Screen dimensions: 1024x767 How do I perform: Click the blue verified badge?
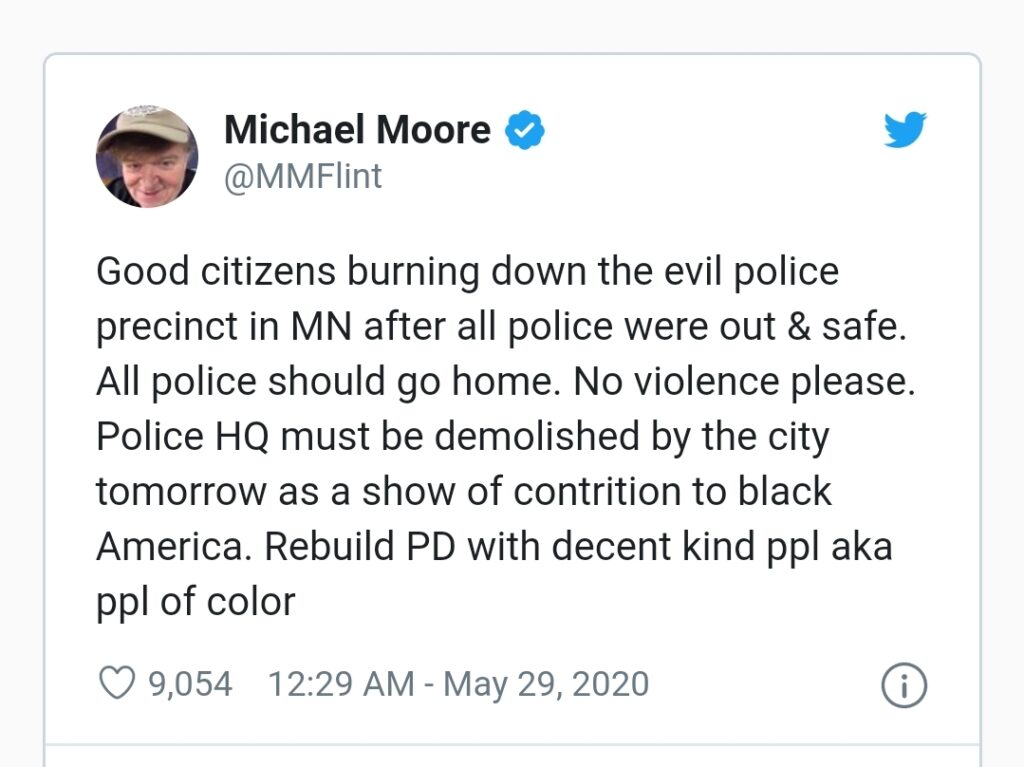[x=524, y=130]
